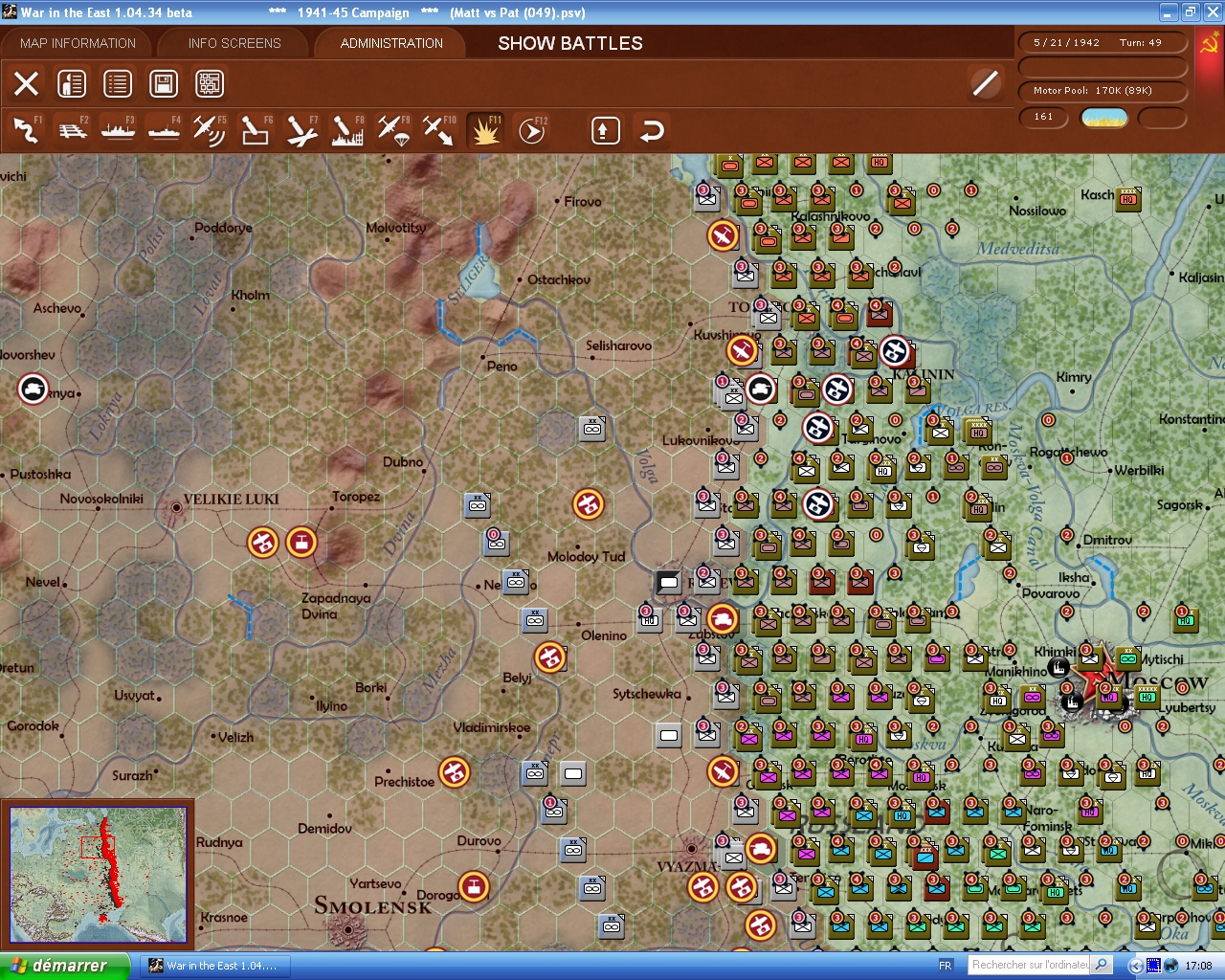This screenshot has width=1225, height=980.
Task: Click the Motor Pool 170K (89K) readout
Action: point(1102,91)
